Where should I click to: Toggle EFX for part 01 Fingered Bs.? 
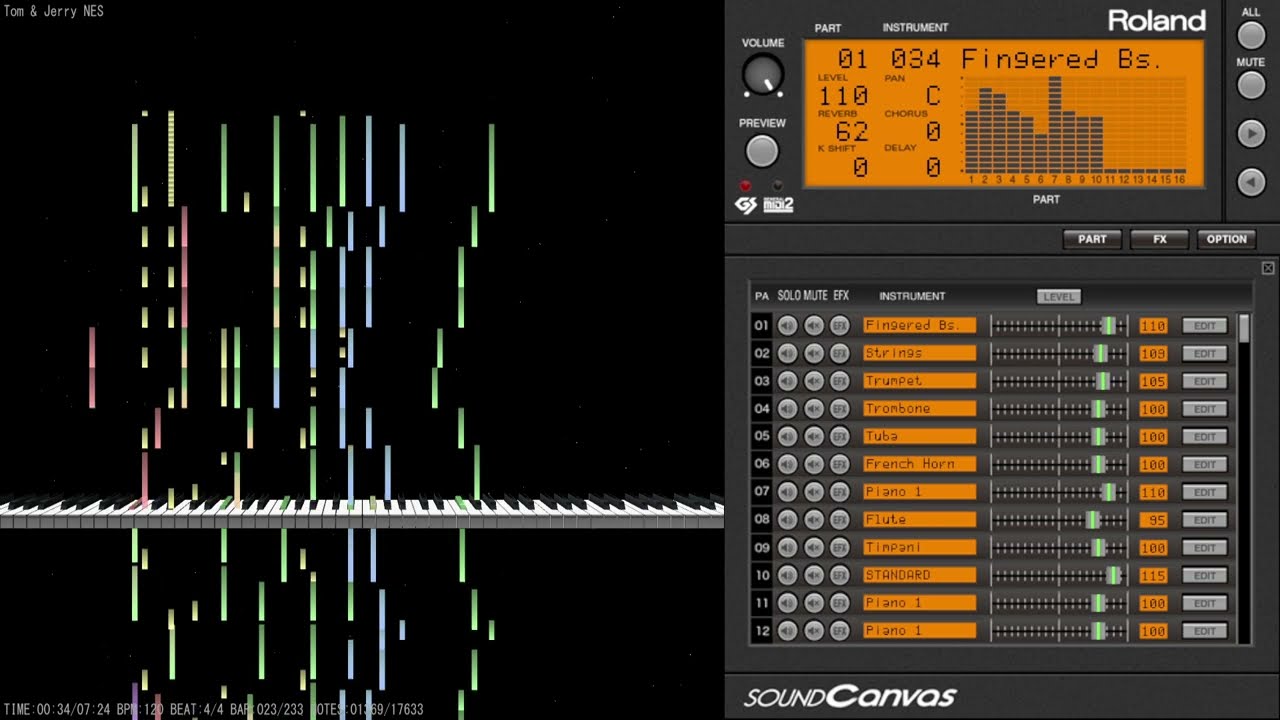coord(840,325)
